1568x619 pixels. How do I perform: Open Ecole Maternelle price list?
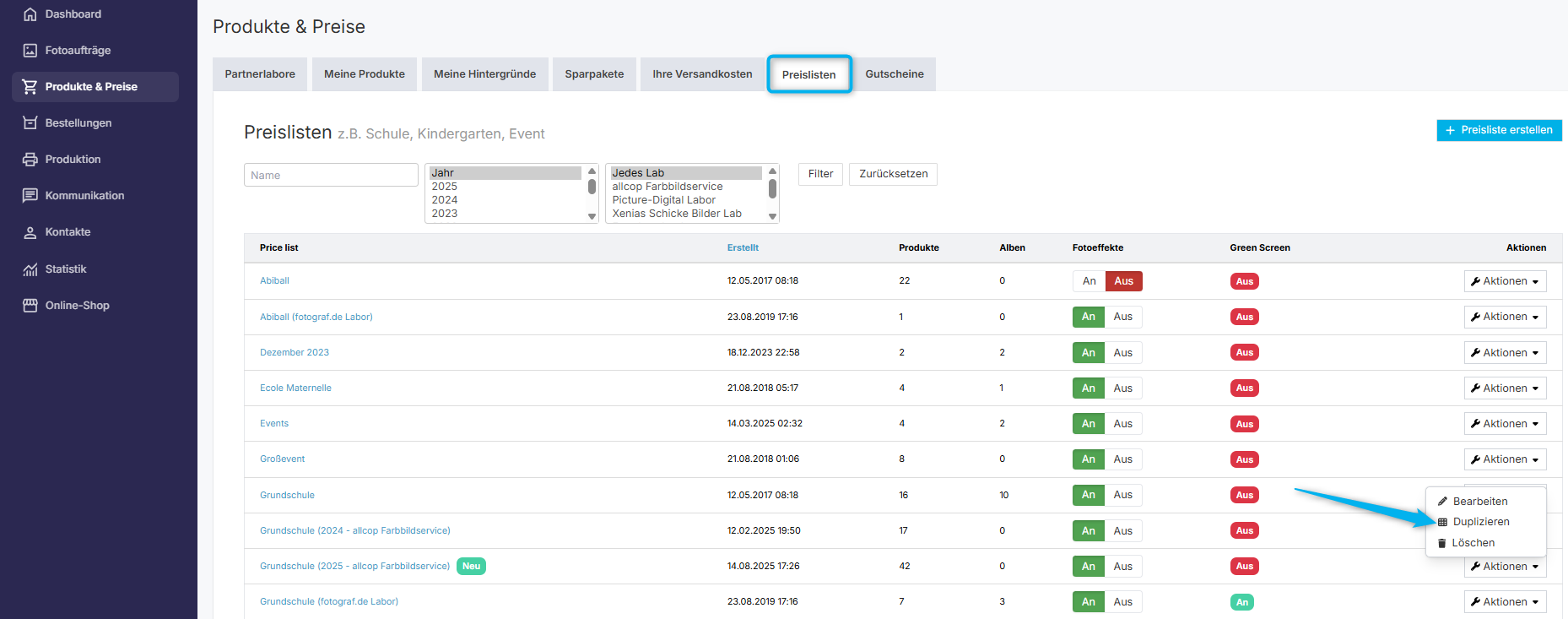point(295,388)
